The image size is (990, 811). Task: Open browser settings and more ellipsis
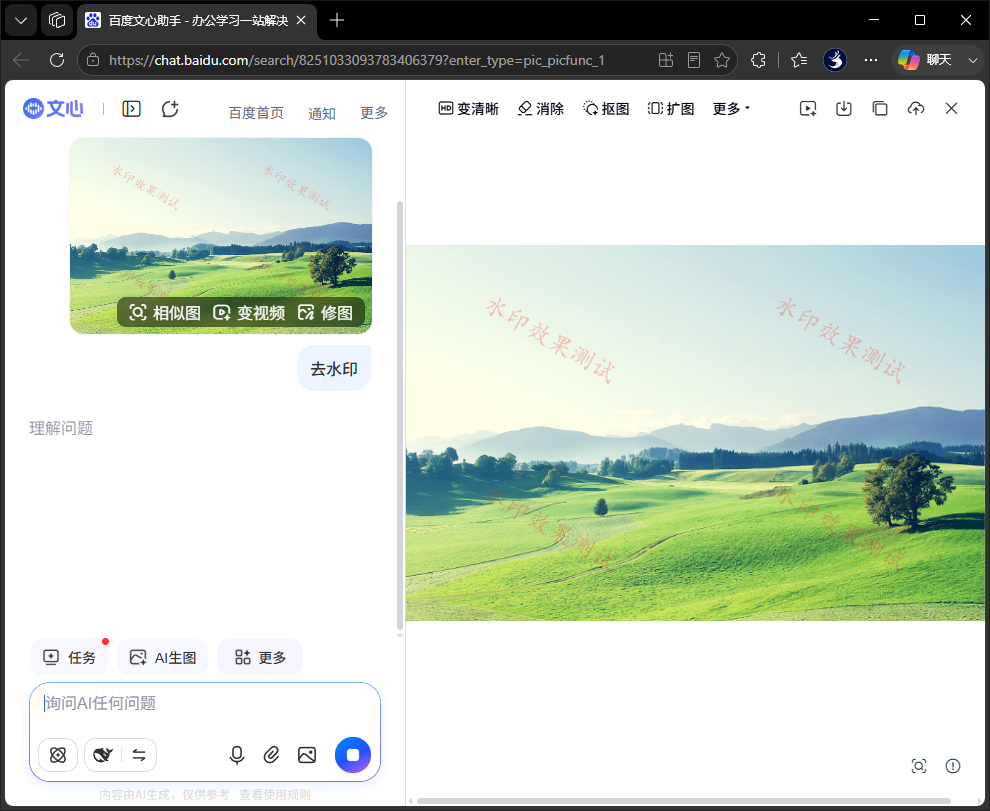pos(871,60)
